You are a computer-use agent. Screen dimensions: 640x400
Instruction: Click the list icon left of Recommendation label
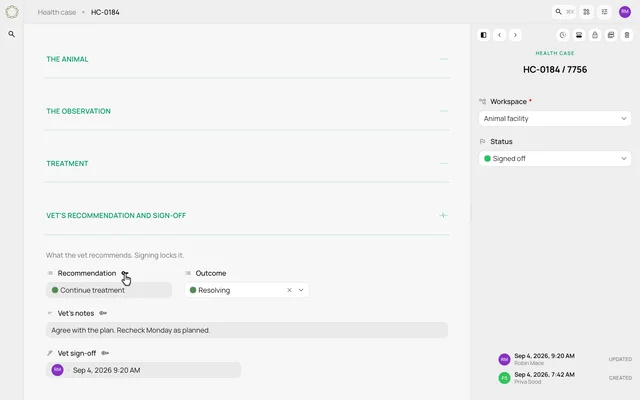(x=50, y=273)
